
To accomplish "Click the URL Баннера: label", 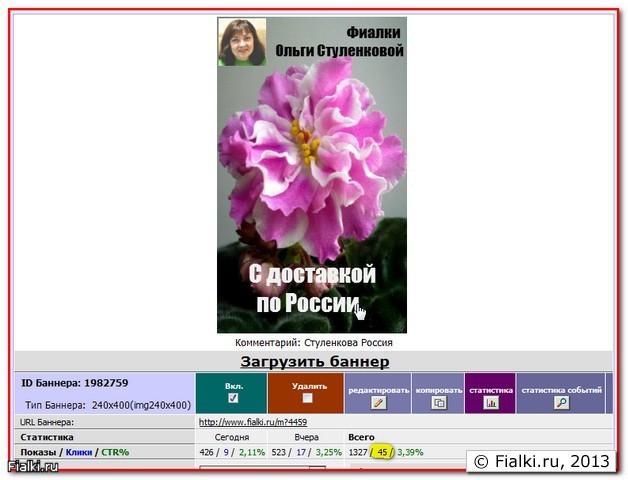I will pos(47,422).
